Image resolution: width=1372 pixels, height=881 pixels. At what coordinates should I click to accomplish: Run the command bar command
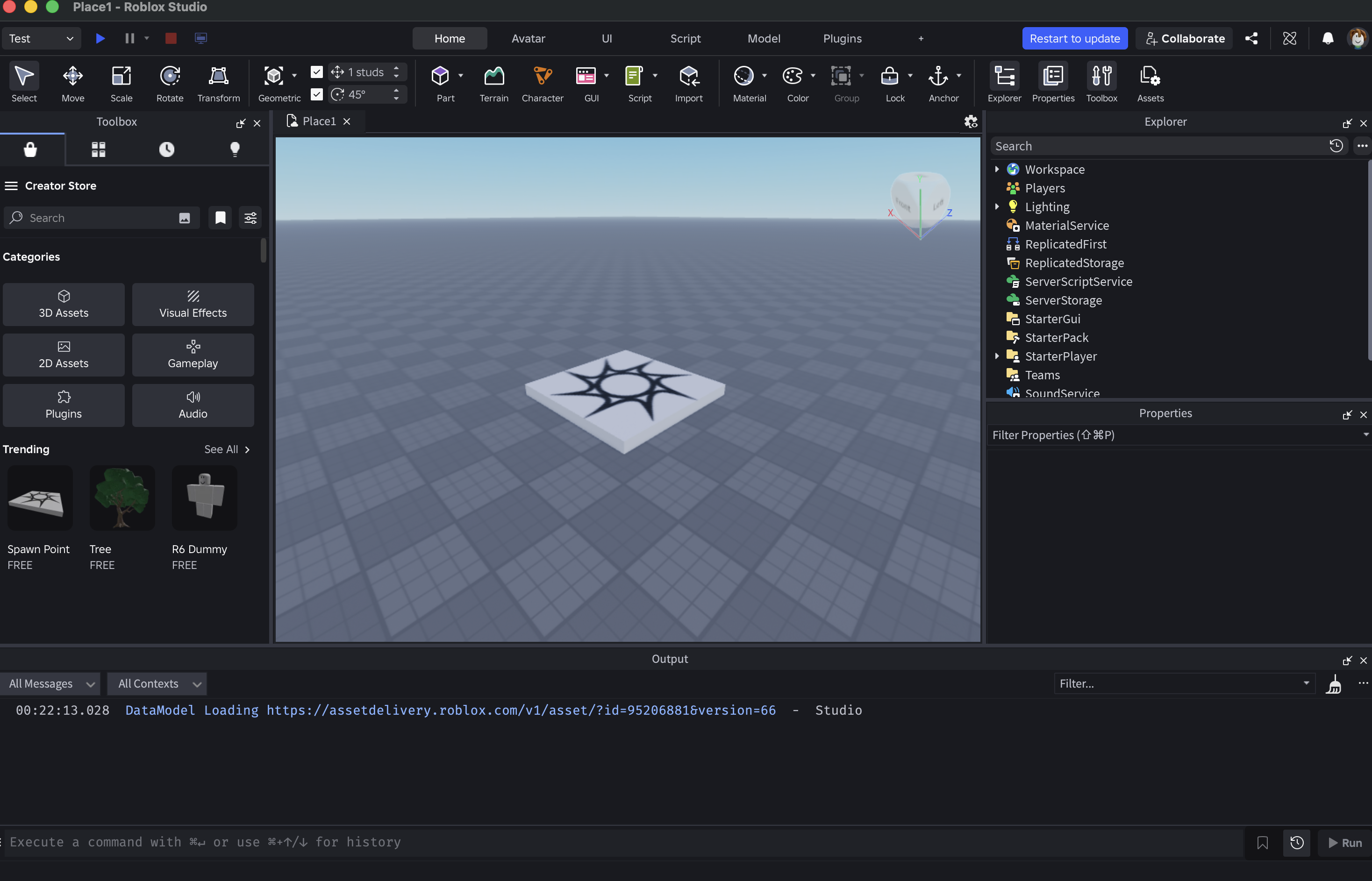point(1344,843)
